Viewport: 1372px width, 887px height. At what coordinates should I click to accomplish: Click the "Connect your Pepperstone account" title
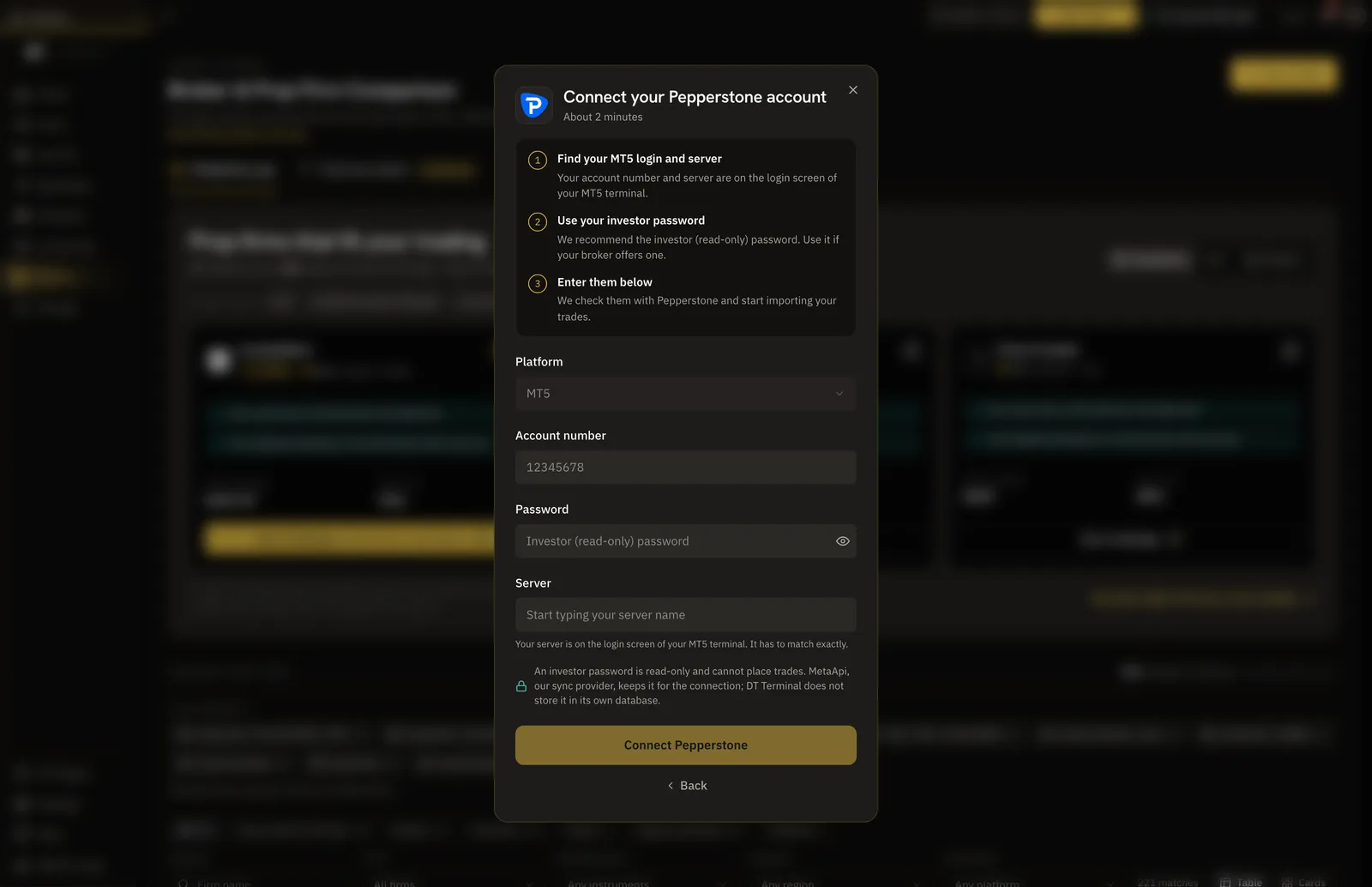(x=695, y=97)
